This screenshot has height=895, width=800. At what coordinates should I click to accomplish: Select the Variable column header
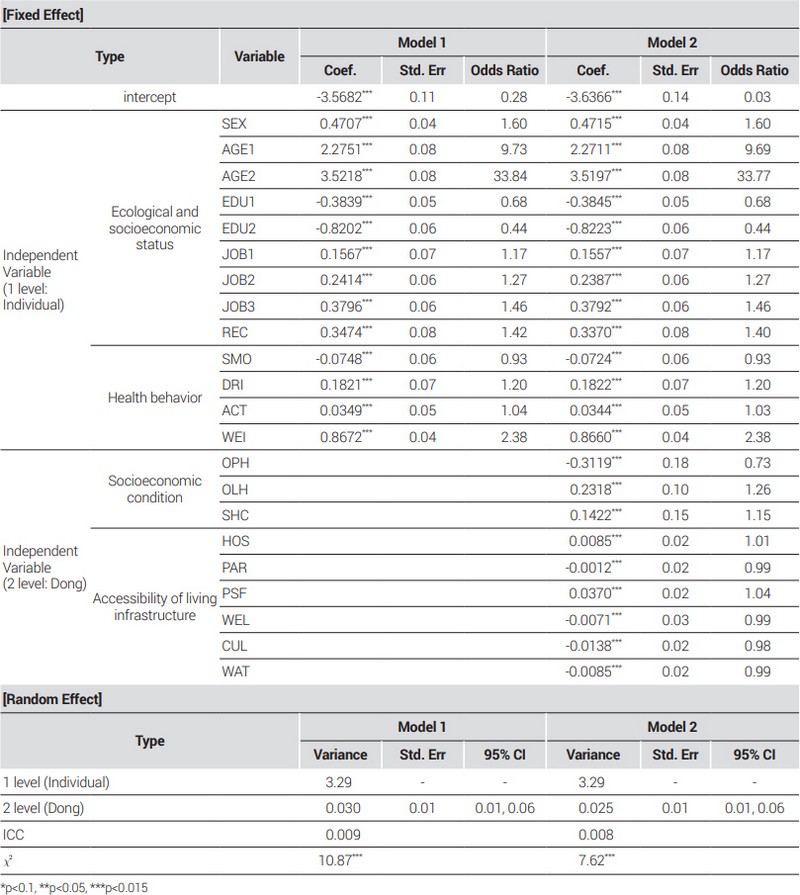(259, 57)
